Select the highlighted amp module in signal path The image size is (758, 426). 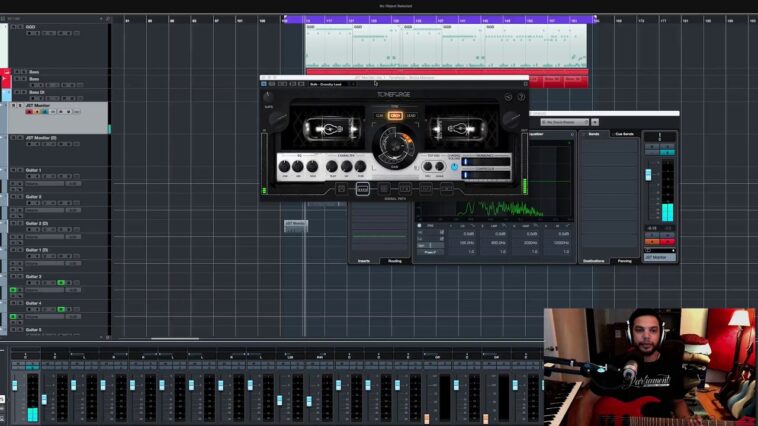tap(363, 189)
